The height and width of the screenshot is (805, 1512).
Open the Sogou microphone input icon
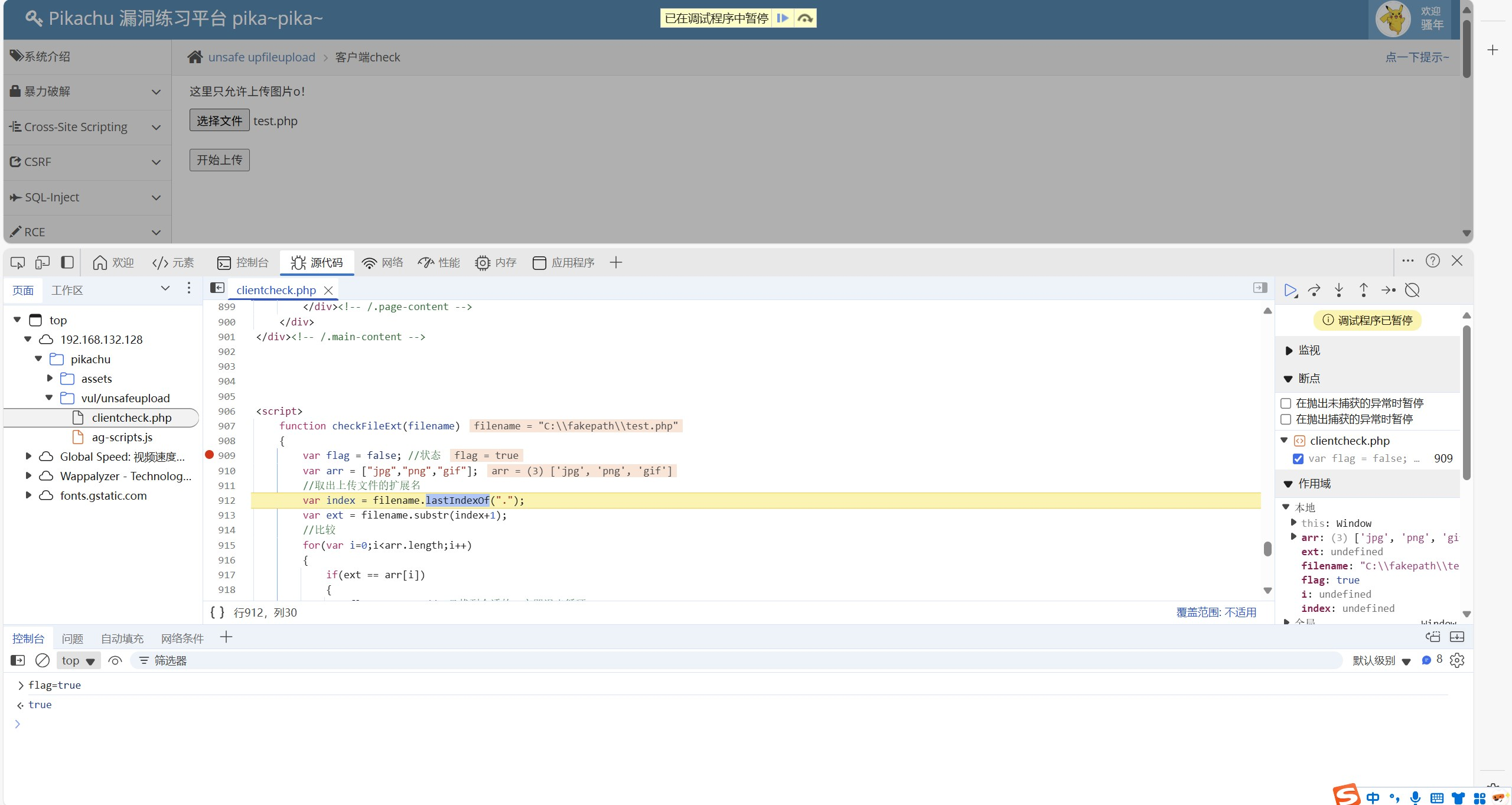click(x=1415, y=797)
